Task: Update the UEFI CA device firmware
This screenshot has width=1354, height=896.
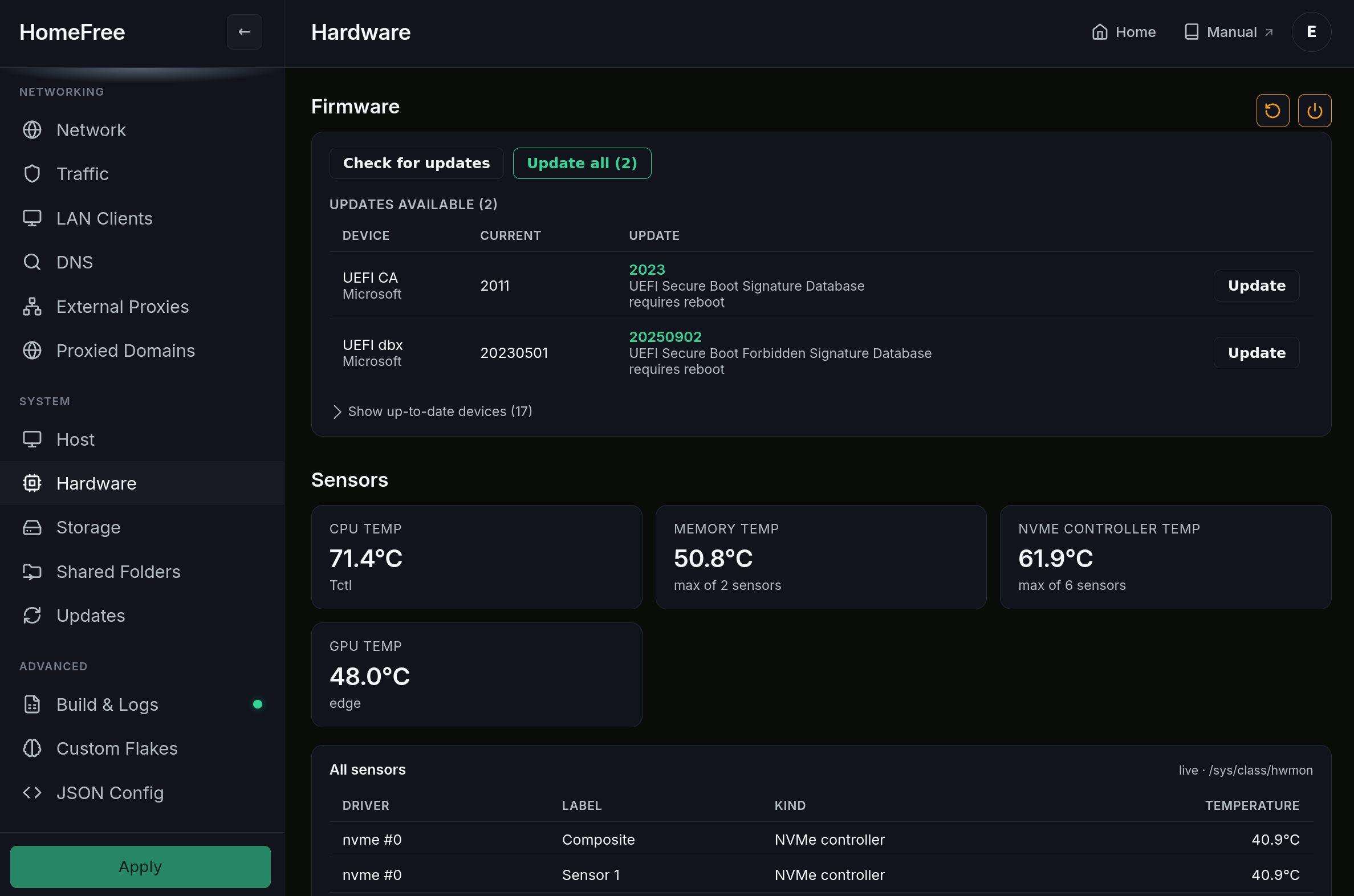Action: [x=1257, y=286]
